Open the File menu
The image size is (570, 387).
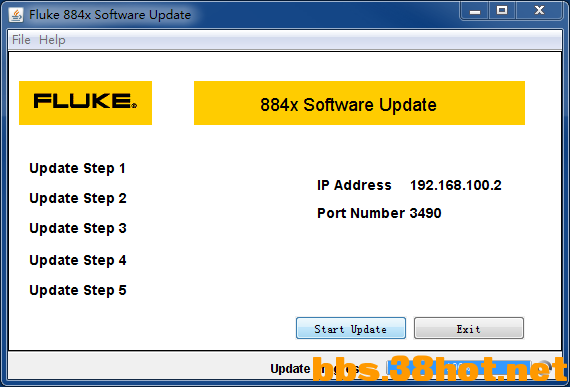(x=21, y=40)
